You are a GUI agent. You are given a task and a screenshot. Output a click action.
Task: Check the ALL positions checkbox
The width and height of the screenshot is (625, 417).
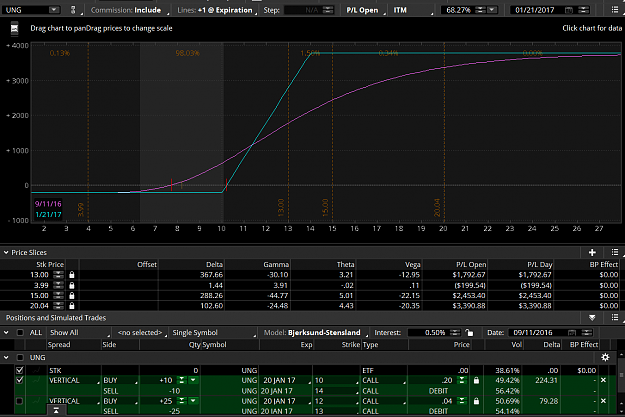pyautogui.click(x=20, y=332)
